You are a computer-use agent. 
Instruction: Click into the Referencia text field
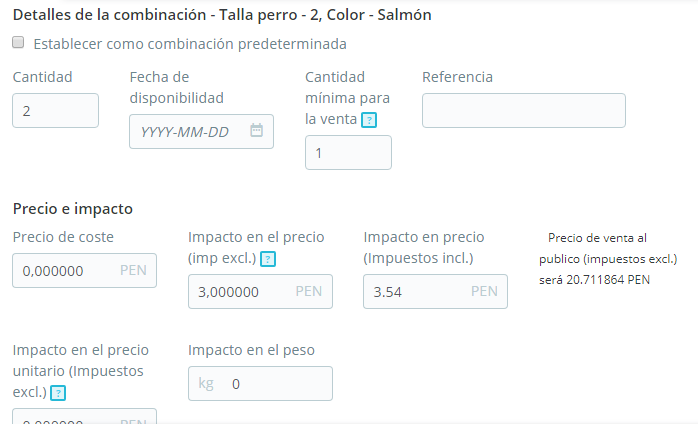523,110
